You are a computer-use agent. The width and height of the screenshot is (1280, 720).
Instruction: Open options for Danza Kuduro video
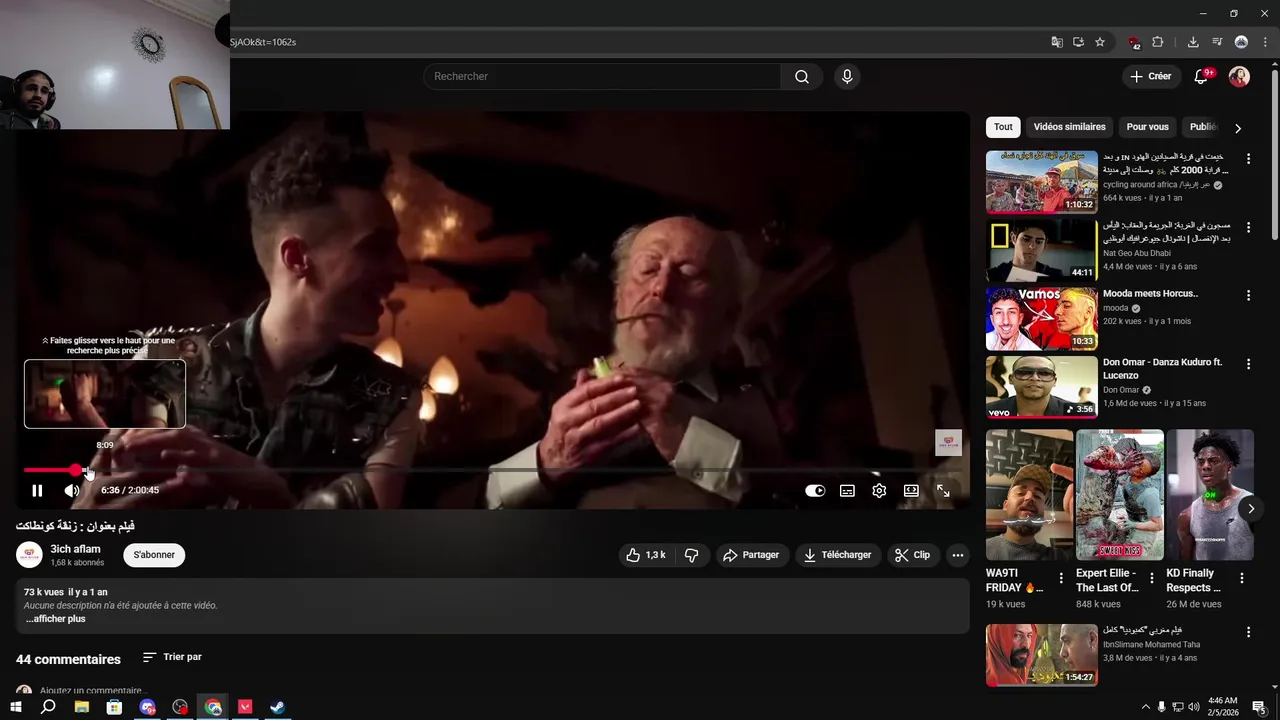pyautogui.click(x=1248, y=364)
